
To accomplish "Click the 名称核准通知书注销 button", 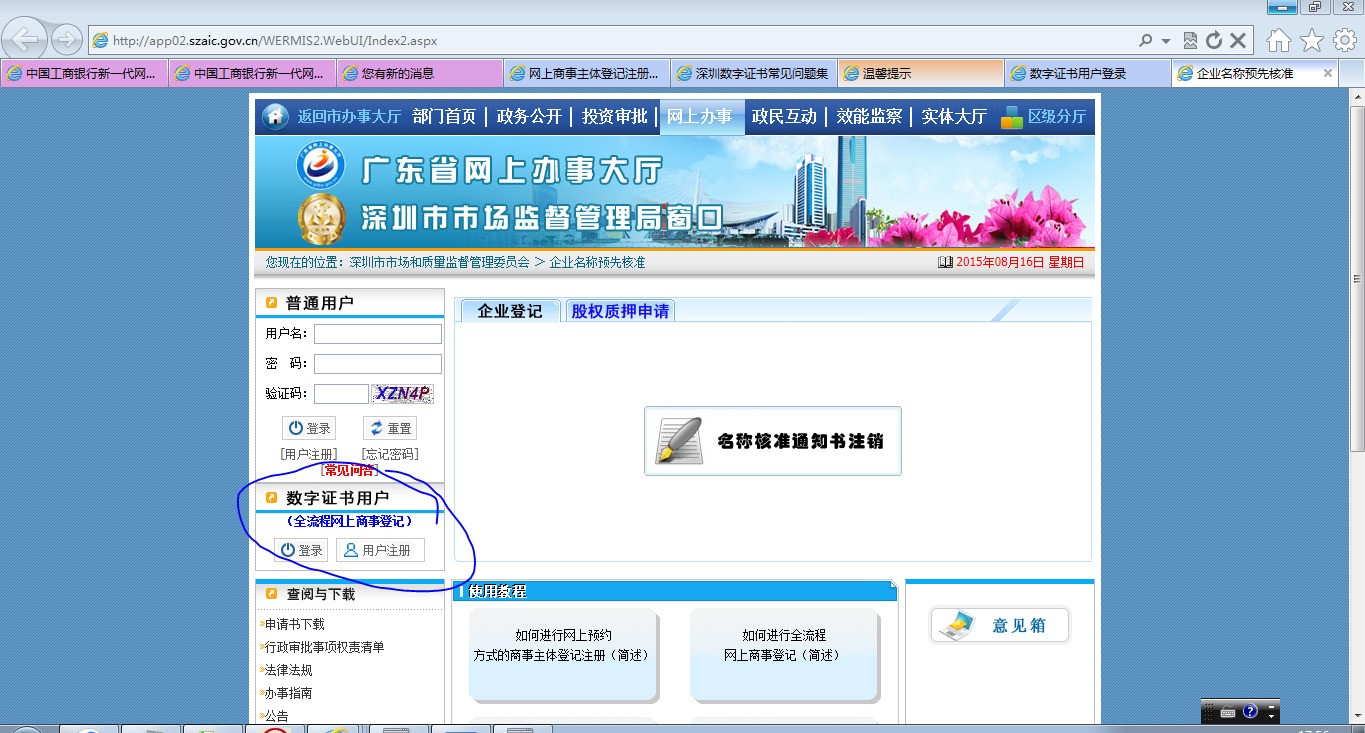I will [773, 441].
